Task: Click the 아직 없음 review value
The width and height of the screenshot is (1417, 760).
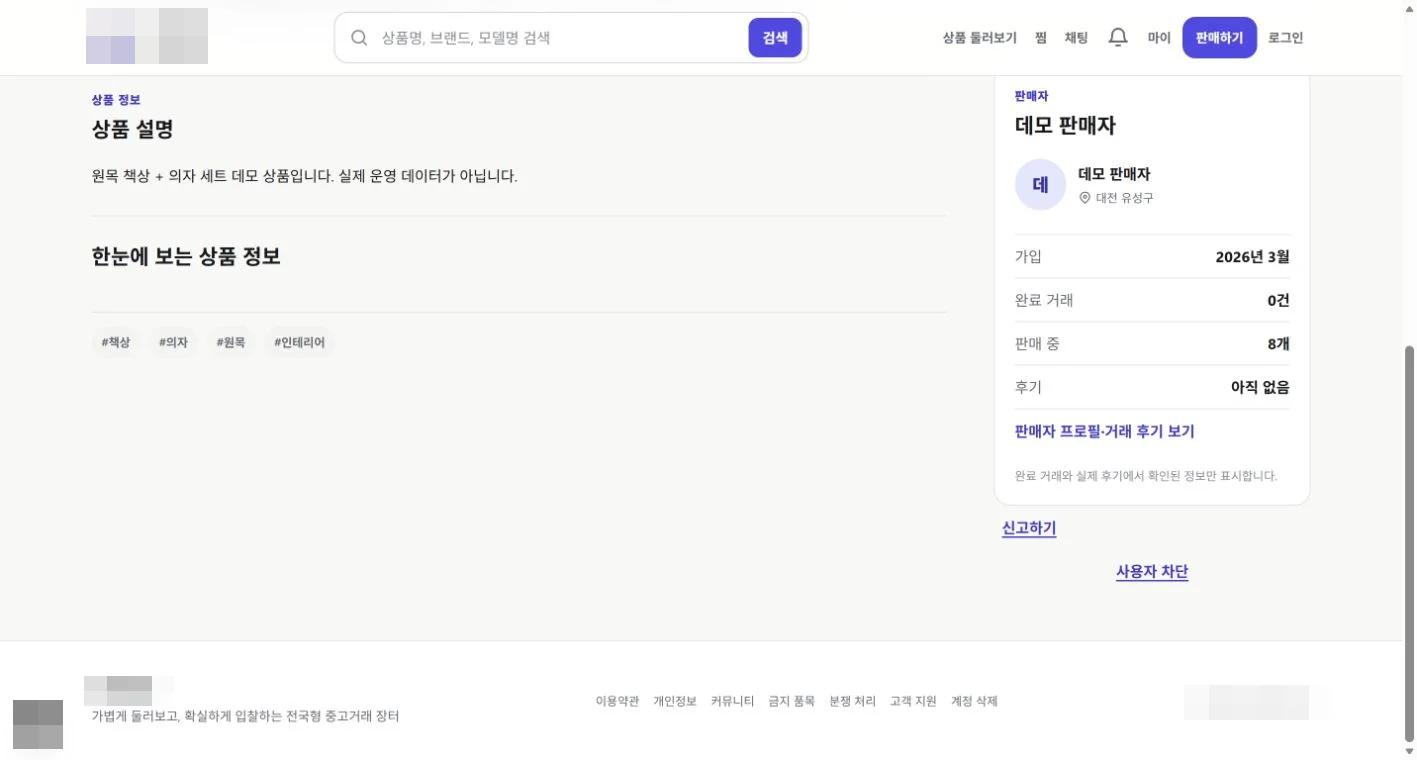Action: coord(1260,387)
